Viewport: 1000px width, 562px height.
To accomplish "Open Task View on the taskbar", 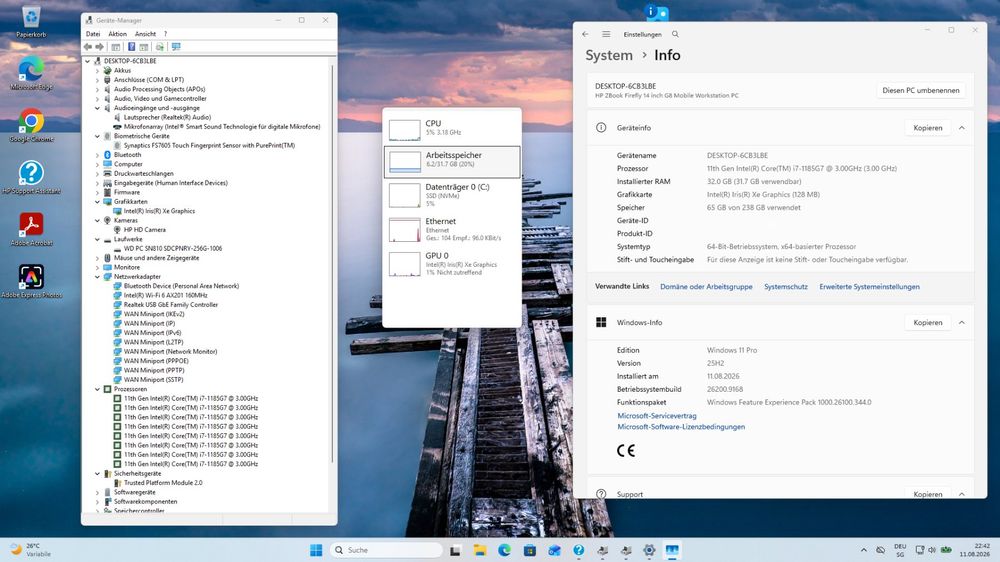I will coord(455,550).
